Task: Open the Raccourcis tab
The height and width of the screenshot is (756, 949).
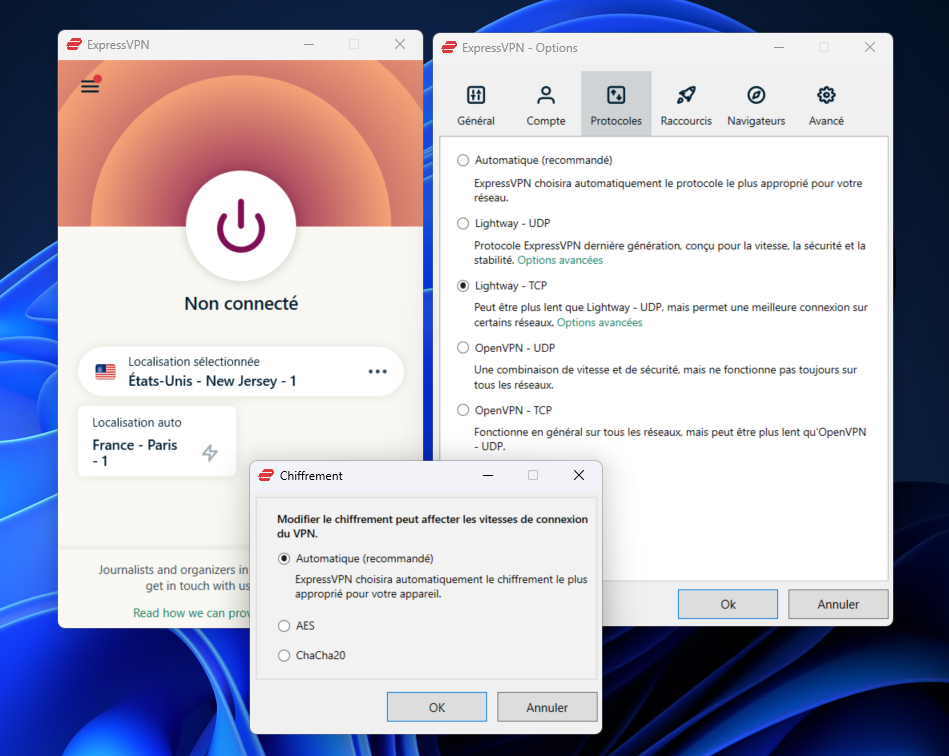Action: click(x=686, y=104)
